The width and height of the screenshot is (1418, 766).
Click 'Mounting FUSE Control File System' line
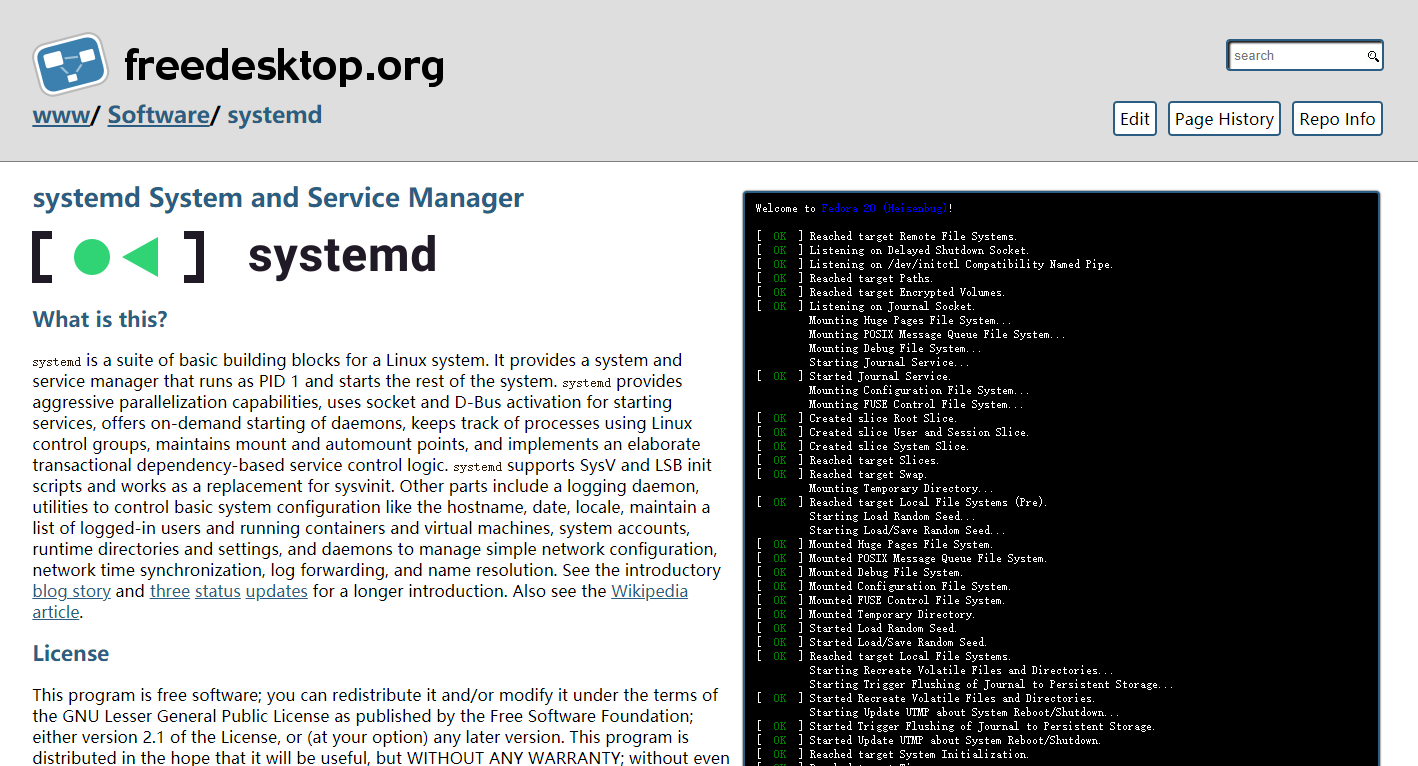tap(916, 405)
